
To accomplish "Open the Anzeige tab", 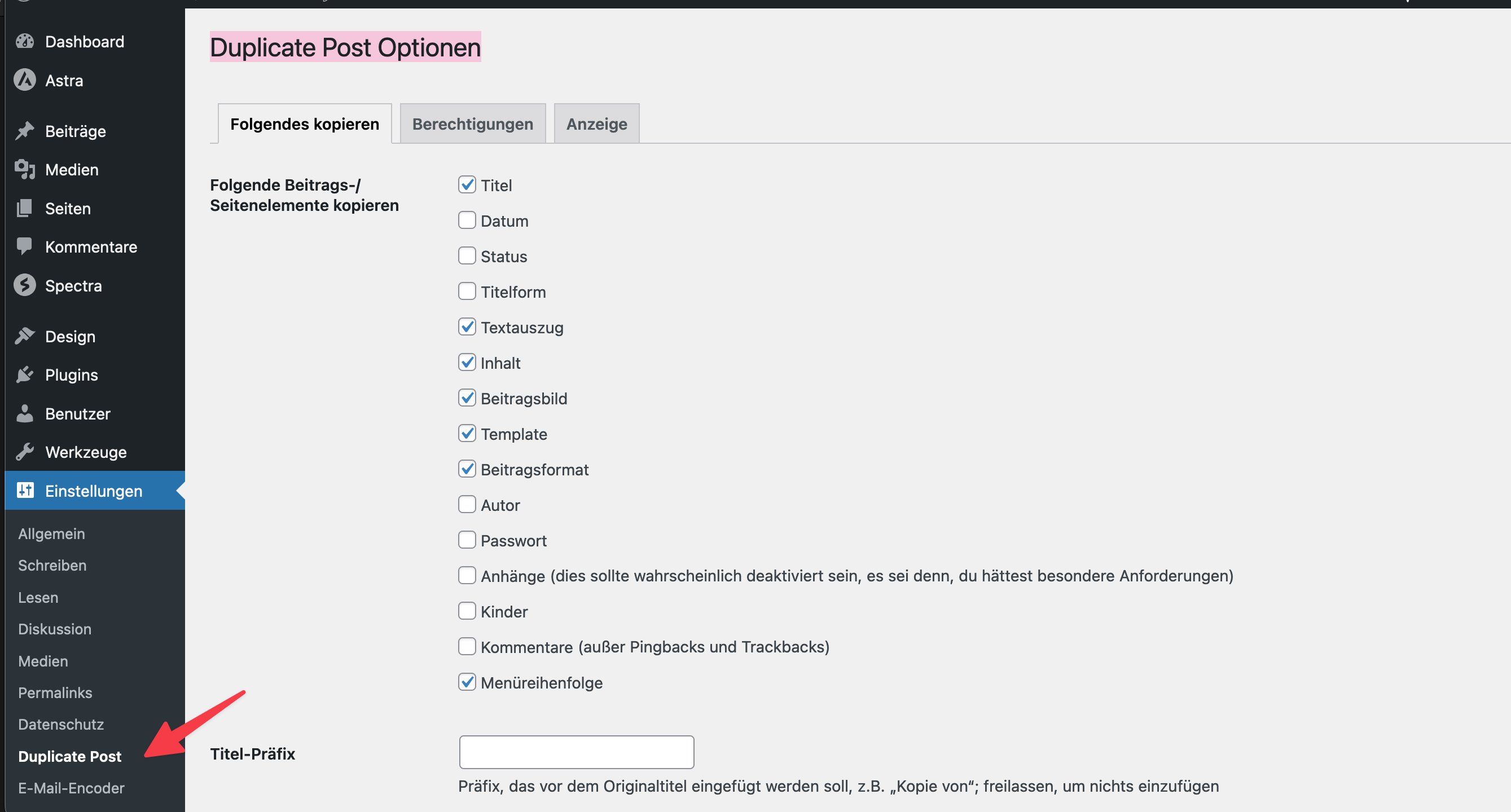I will coord(596,123).
